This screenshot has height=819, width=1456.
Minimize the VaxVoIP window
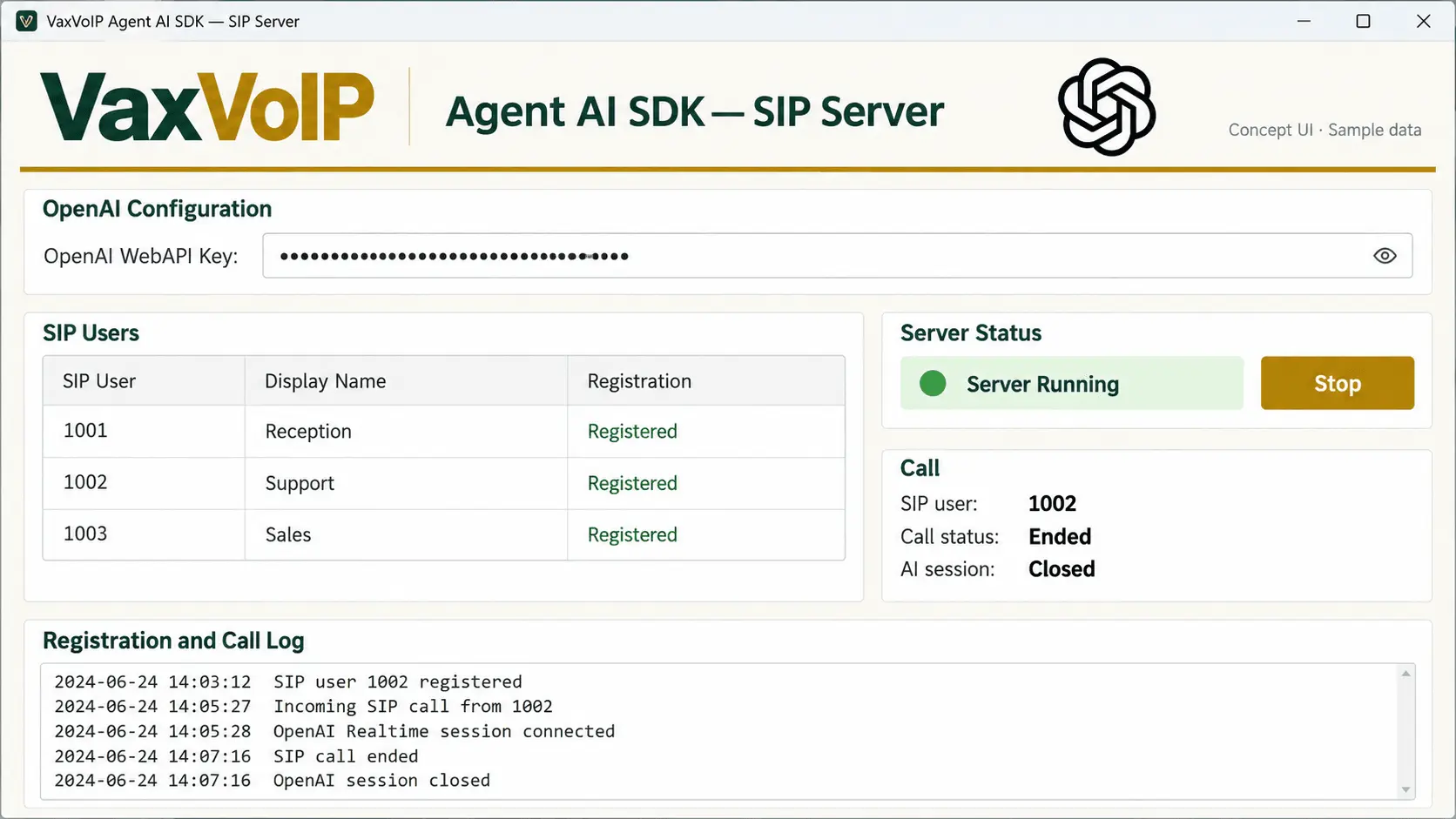1304,21
